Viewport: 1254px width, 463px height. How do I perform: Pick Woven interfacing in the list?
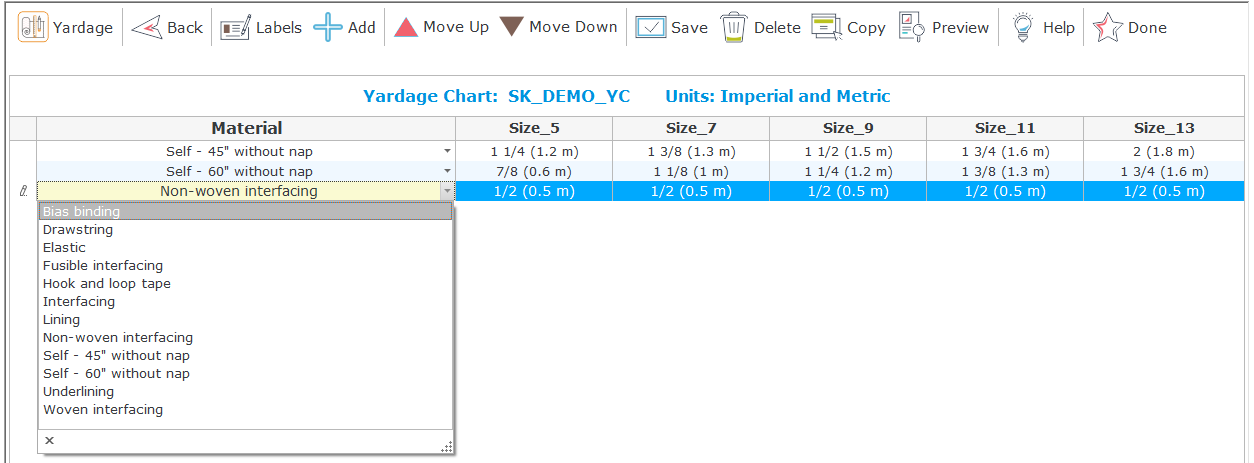[102, 410]
